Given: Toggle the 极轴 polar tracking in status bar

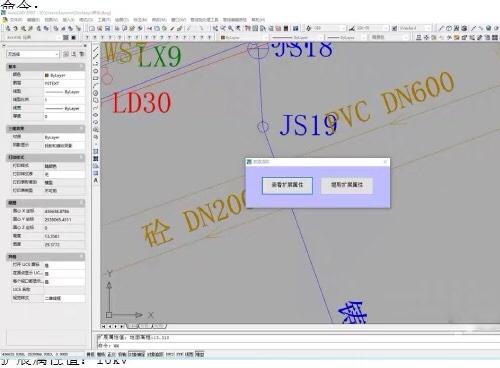Looking at the screenshot, I should (x=122, y=354).
